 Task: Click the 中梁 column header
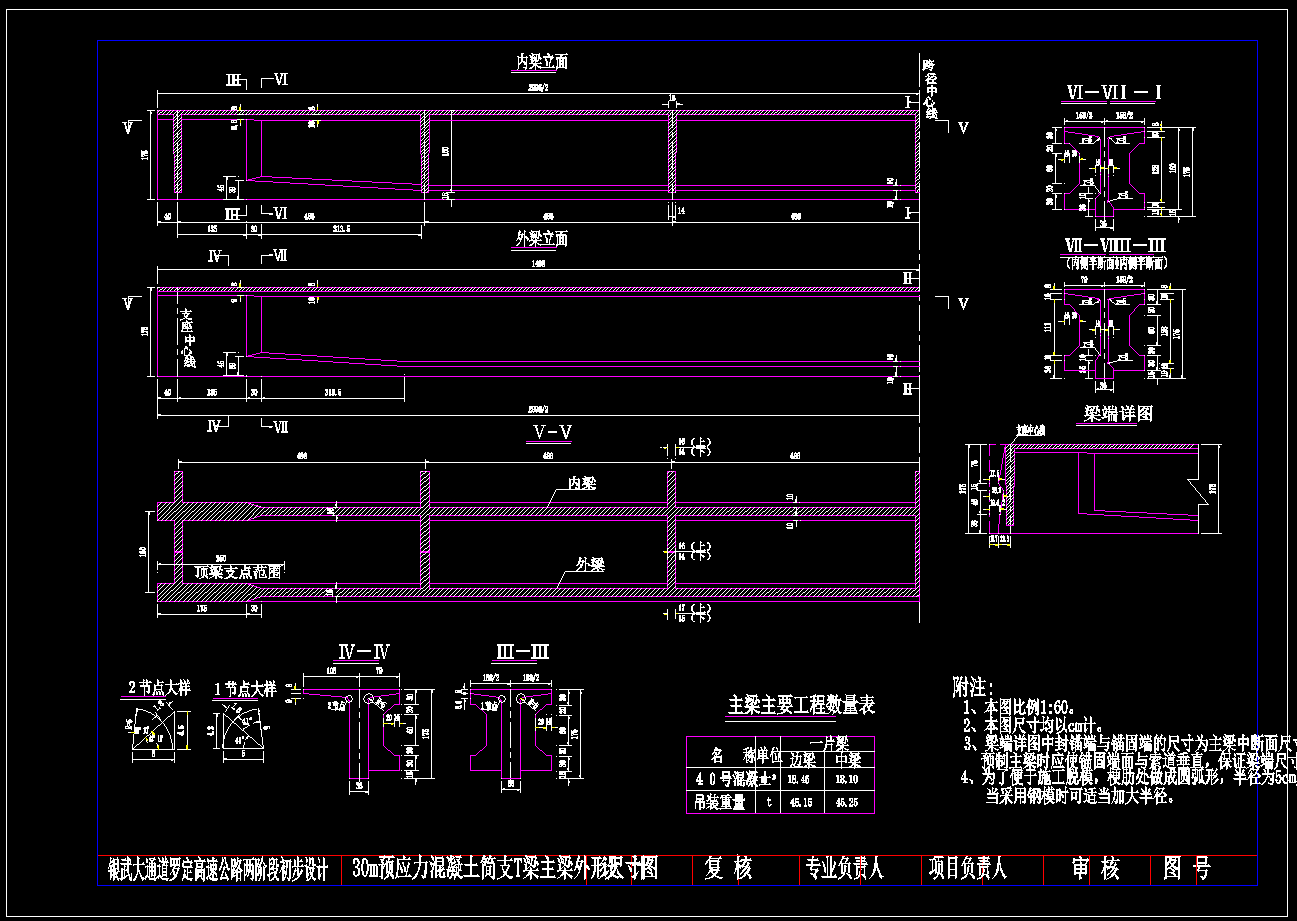point(848,760)
